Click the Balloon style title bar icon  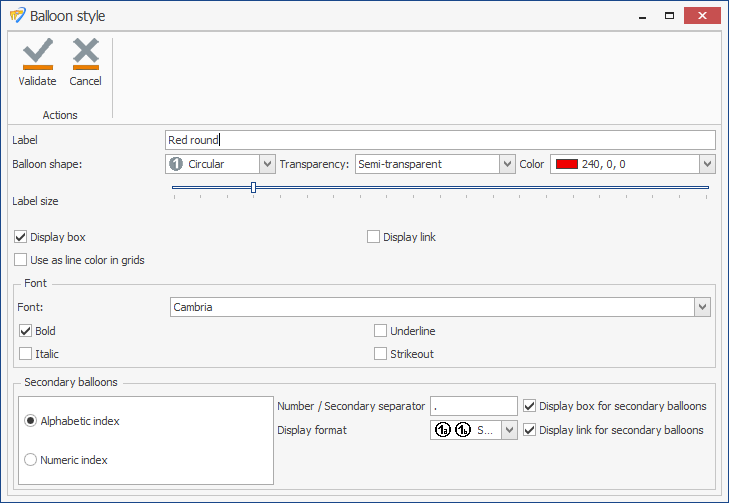click(17, 16)
